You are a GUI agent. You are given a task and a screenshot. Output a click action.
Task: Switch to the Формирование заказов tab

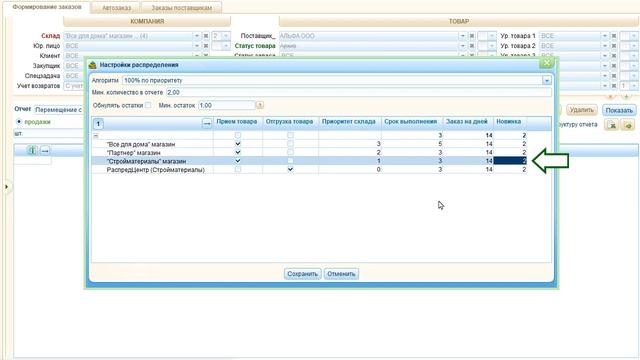click(x=47, y=7)
